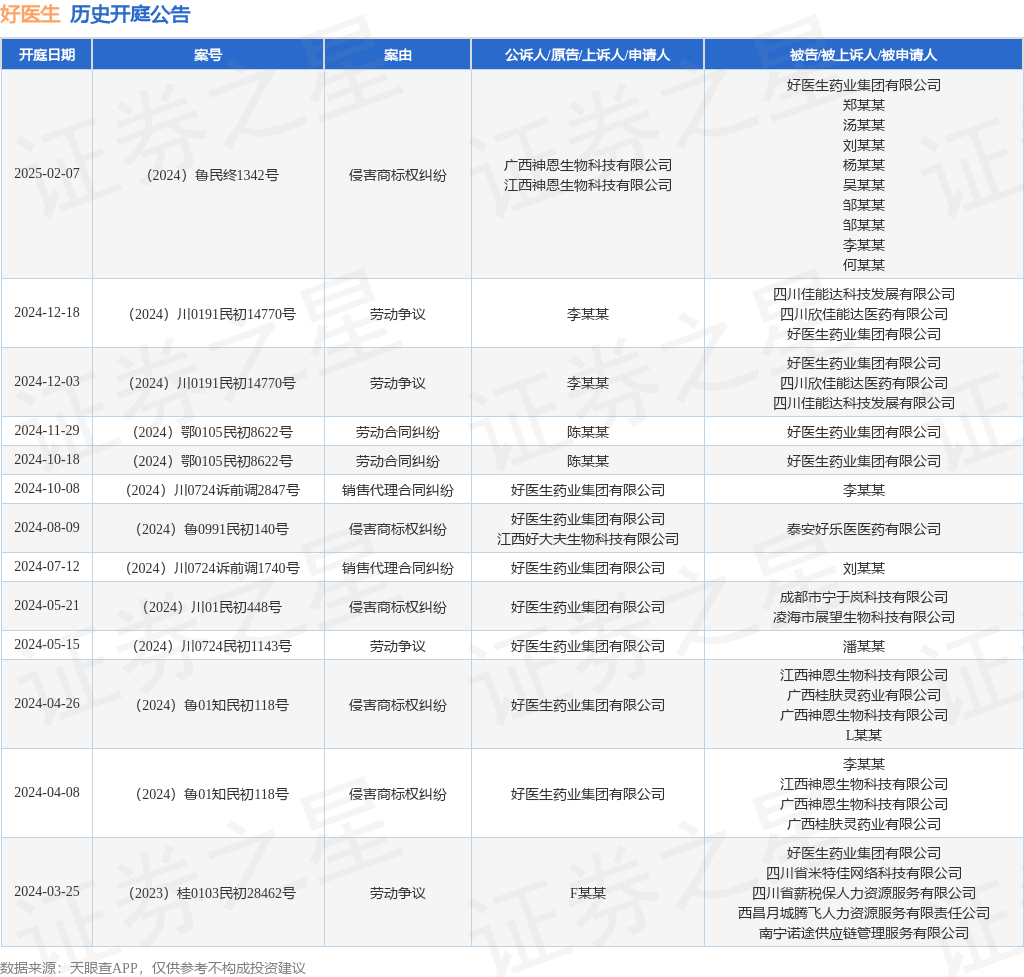Image resolution: width=1024 pixels, height=977 pixels.
Task: Click 劳动争议 in the 2024-12-18 row
Action: click(x=398, y=314)
